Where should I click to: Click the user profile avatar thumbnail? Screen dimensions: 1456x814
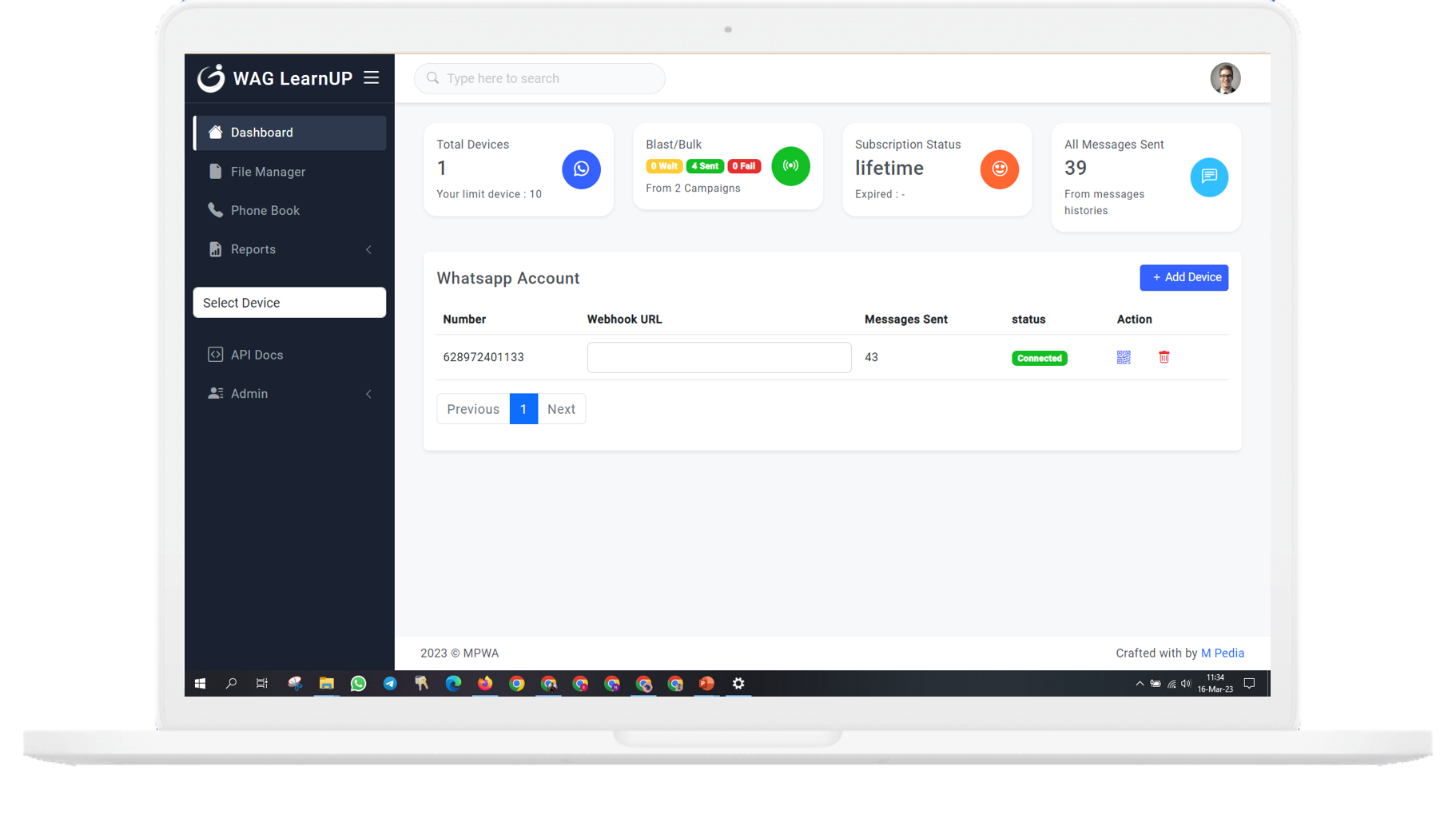pos(1225,78)
